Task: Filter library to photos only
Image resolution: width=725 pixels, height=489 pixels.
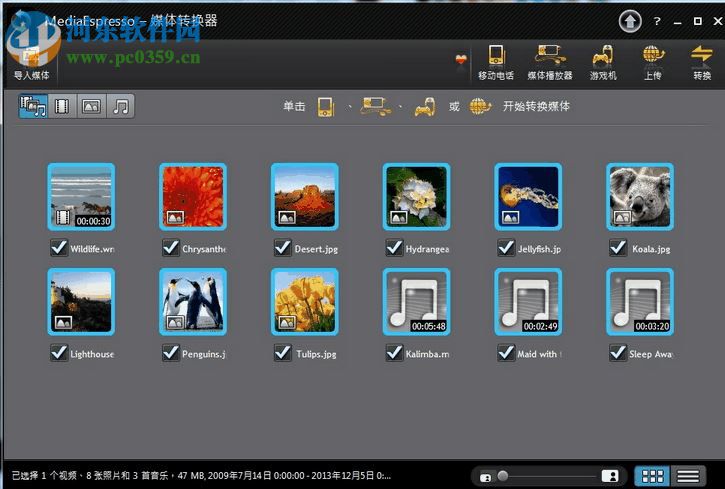Action: (91, 106)
